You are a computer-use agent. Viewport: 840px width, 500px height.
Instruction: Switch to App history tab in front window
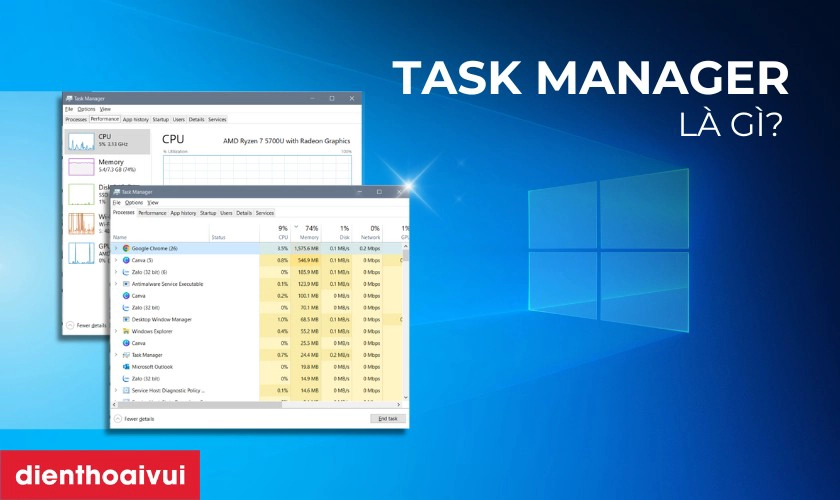pos(183,213)
